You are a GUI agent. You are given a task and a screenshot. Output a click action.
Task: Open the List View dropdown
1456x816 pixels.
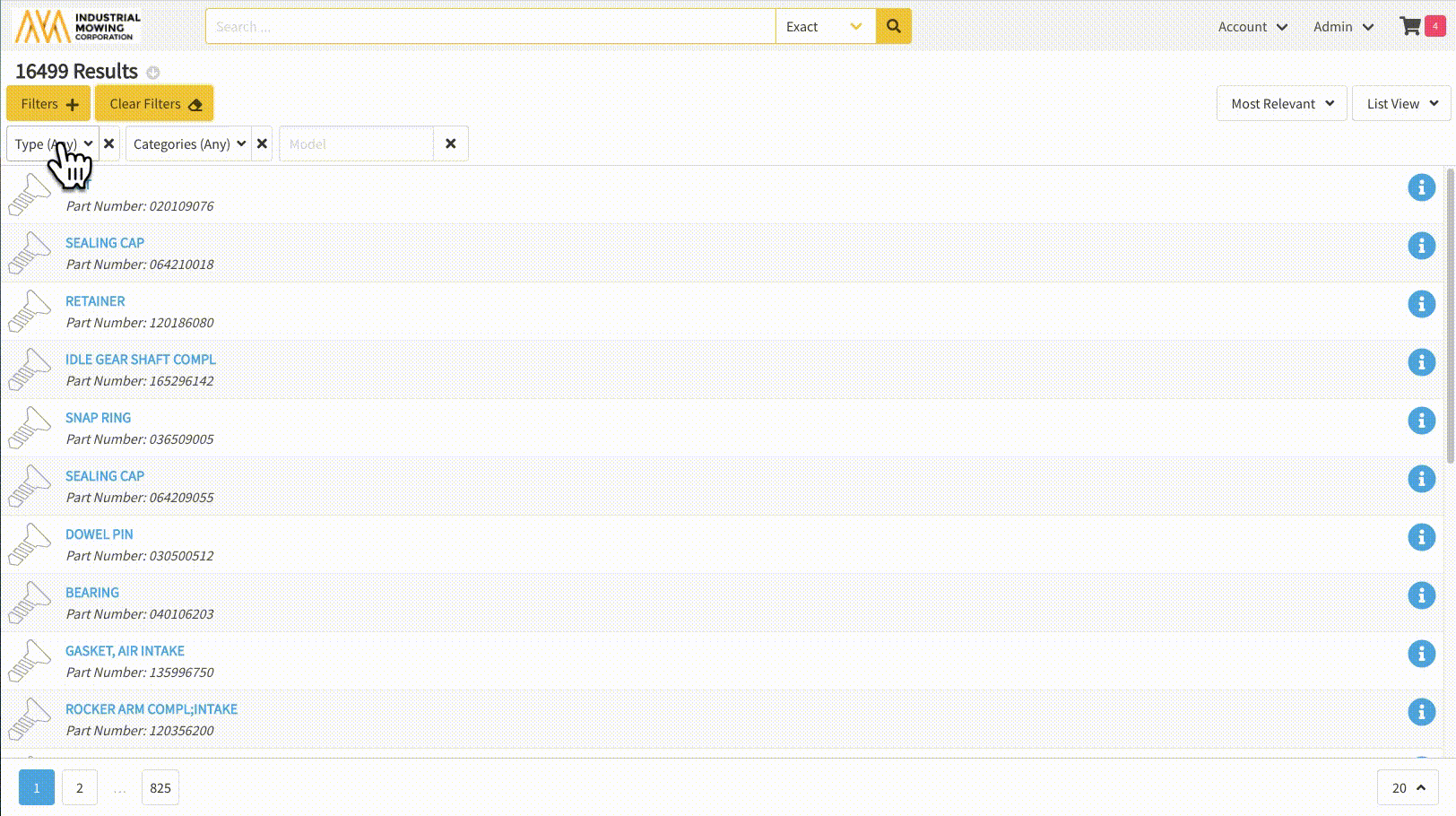[x=1401, y=104]
